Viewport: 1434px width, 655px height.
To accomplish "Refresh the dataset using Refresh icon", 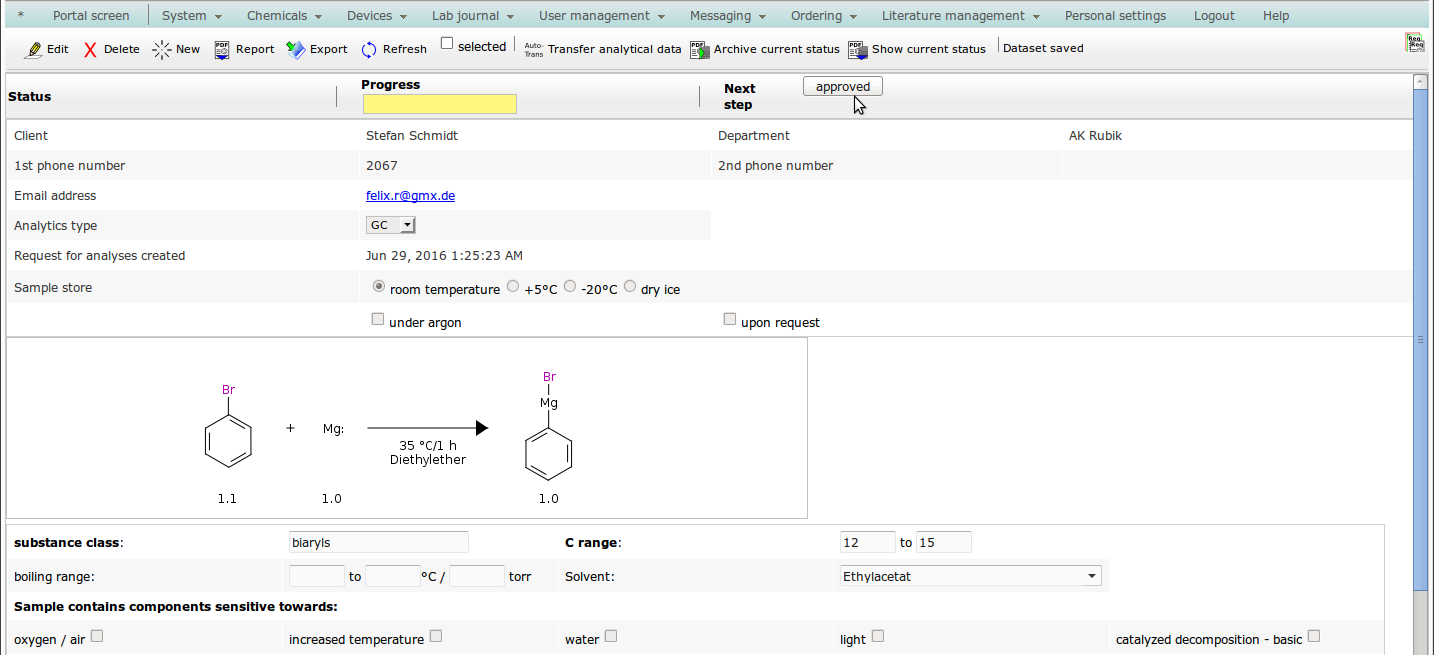I will click(369, 49).
